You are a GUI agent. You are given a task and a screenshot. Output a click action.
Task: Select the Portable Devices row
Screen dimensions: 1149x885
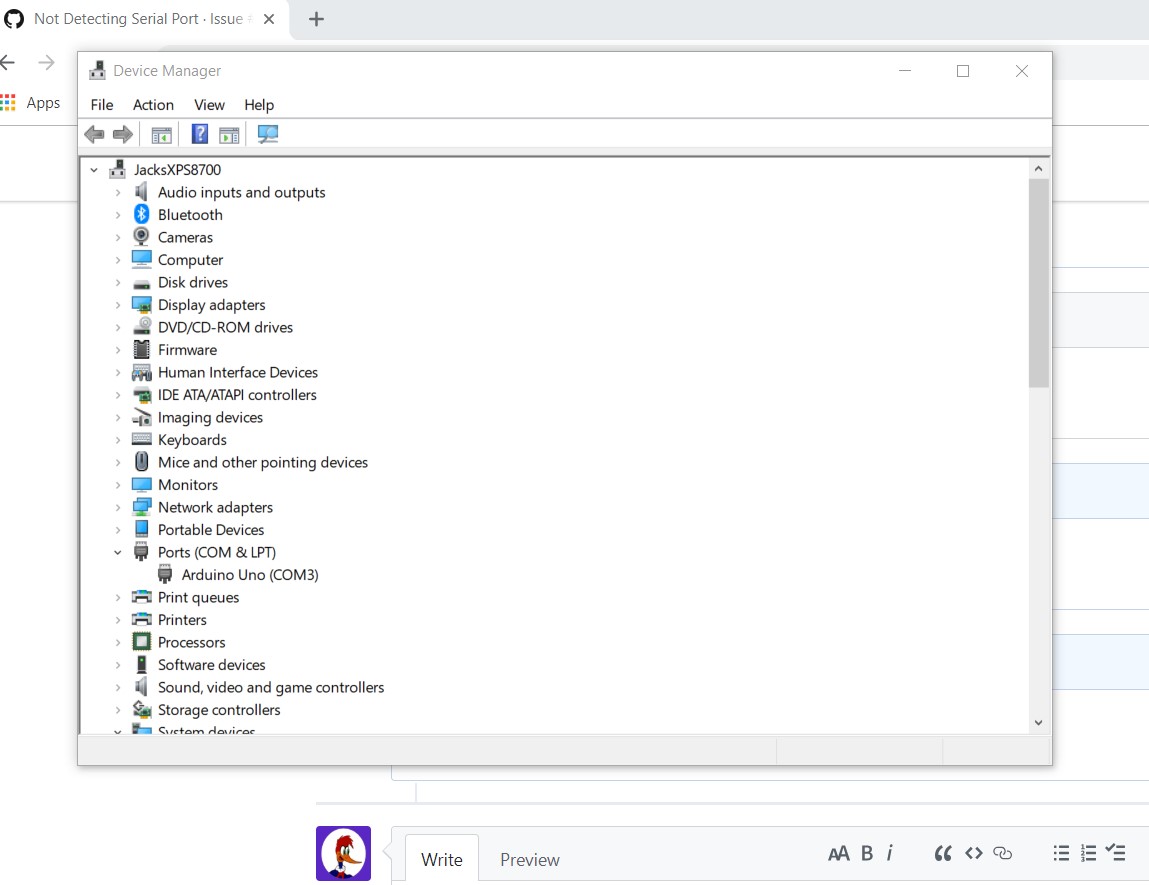pyautogui.click(x=211, y=530)
